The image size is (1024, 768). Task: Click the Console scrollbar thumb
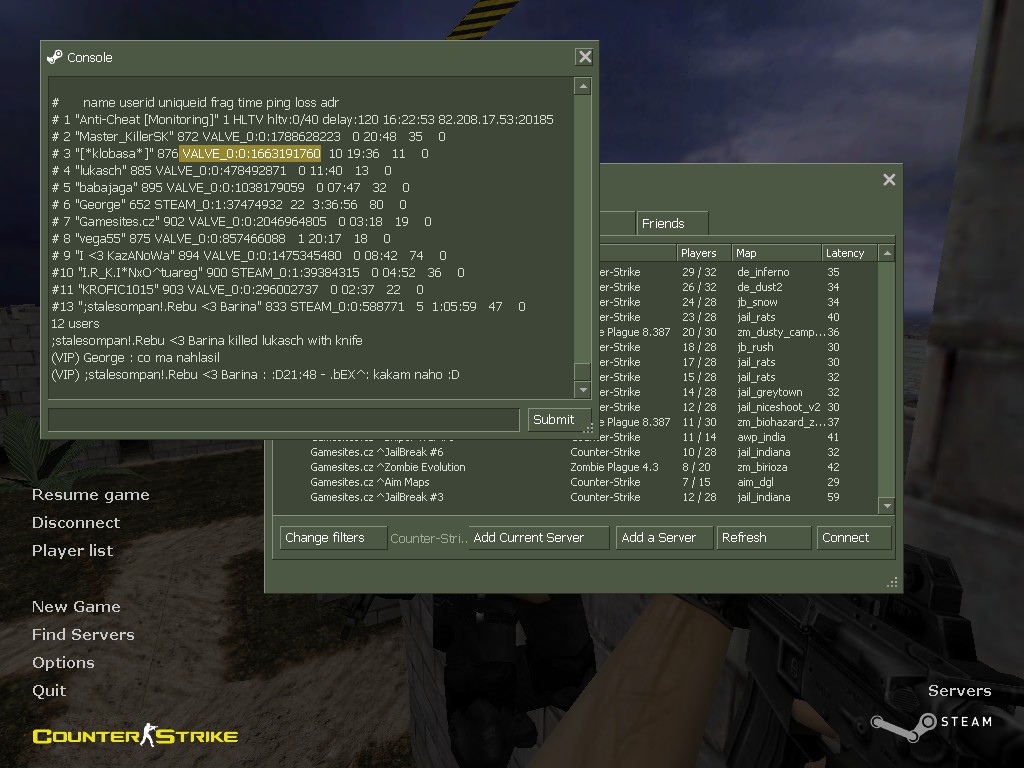(583, 371)
